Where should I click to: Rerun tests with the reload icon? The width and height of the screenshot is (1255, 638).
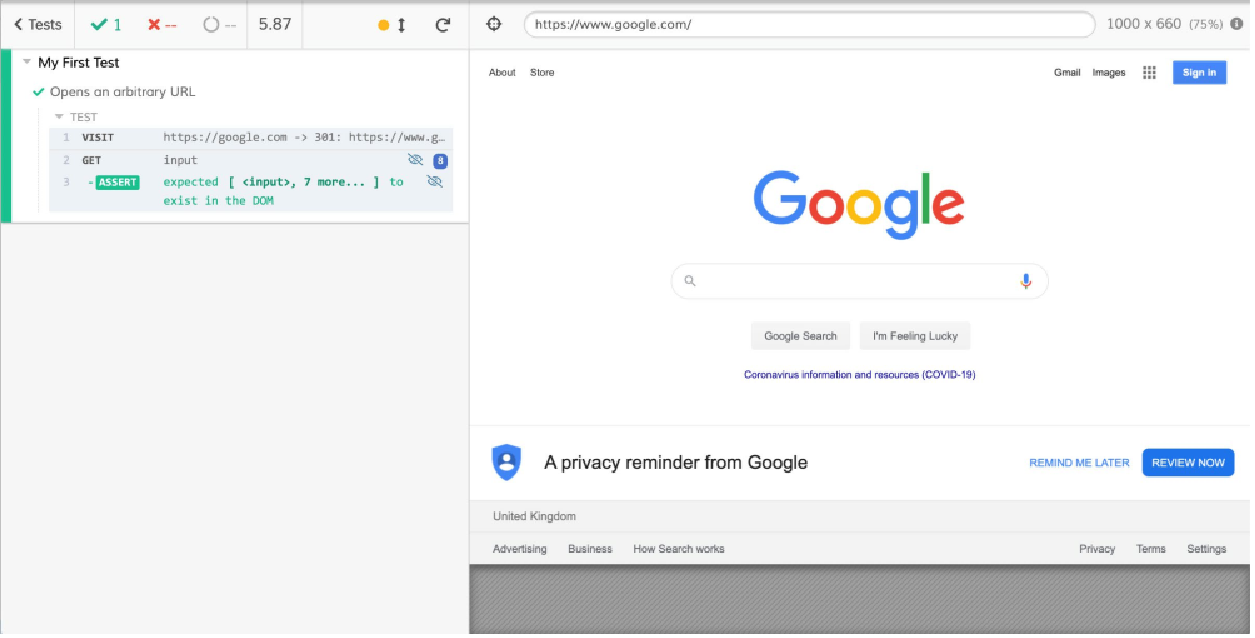443,25
